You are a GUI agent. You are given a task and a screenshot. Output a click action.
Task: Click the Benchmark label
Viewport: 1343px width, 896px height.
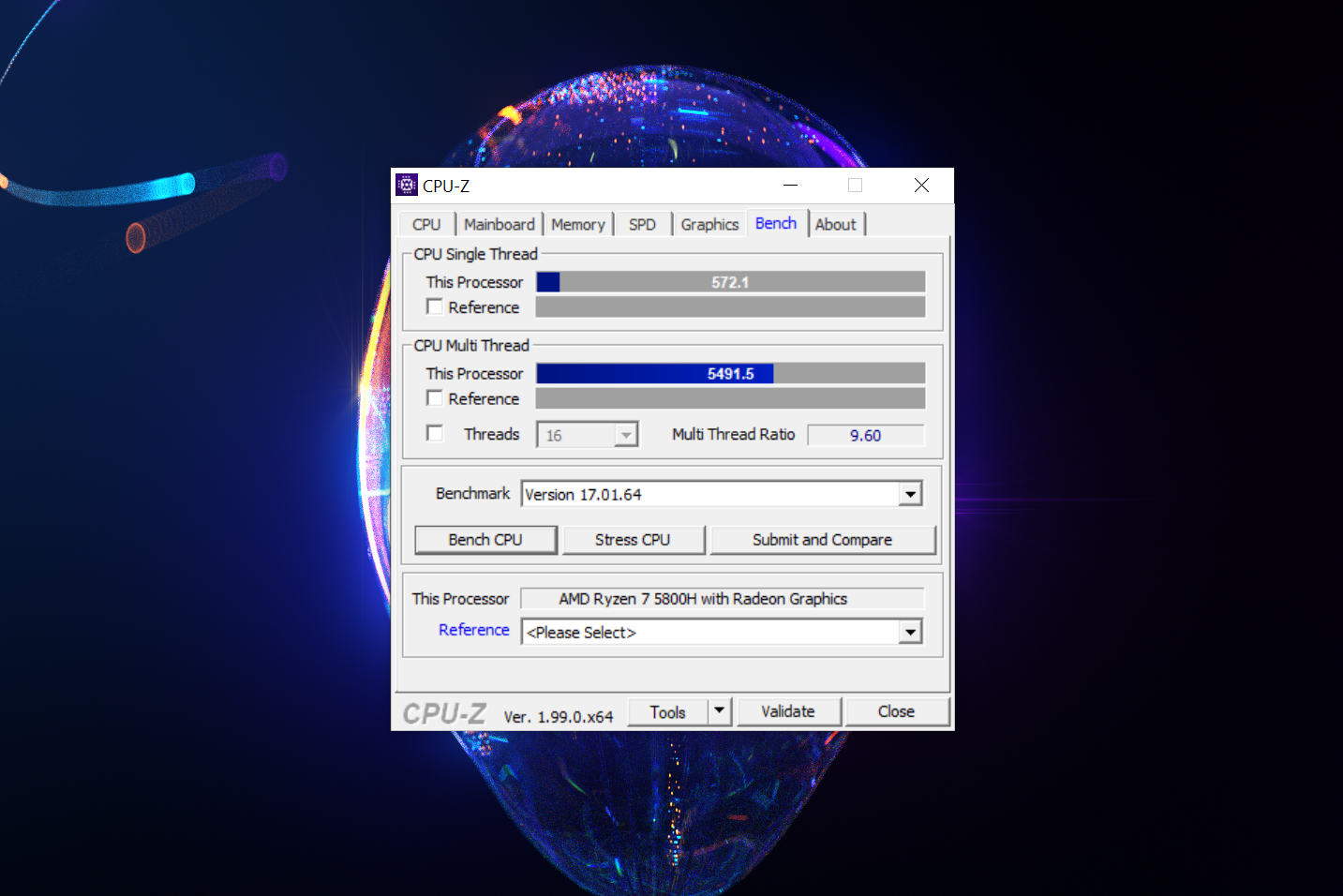click(x=473, y=493)
